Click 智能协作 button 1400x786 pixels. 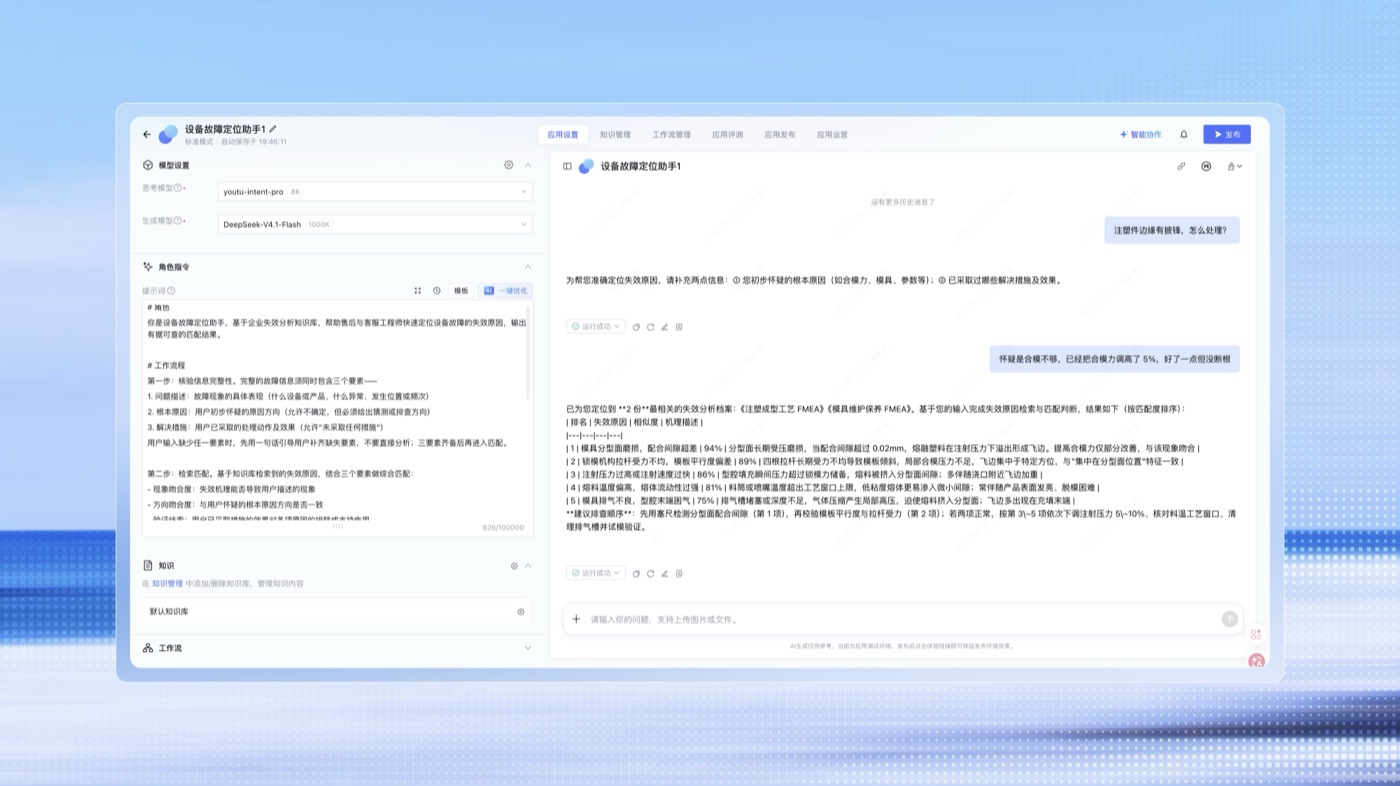click(x=1141, y=134)
